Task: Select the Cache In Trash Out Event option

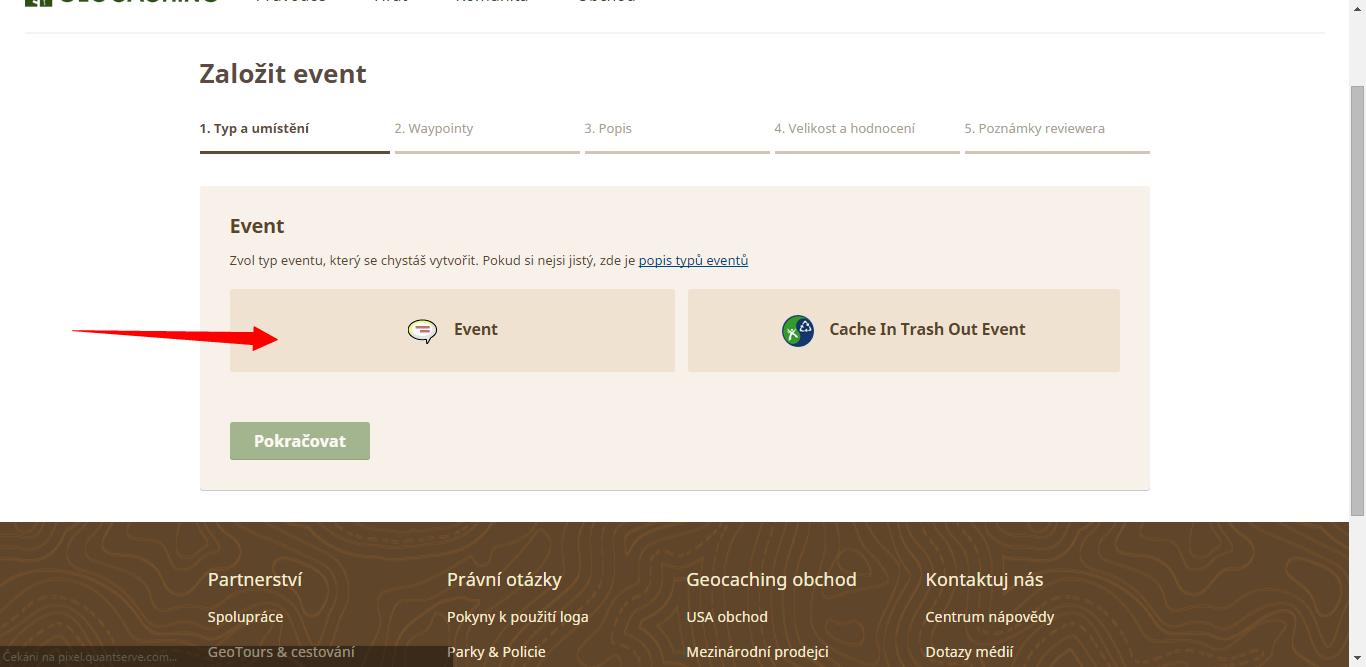Action: pyautogui.click(x=904, y=331)
